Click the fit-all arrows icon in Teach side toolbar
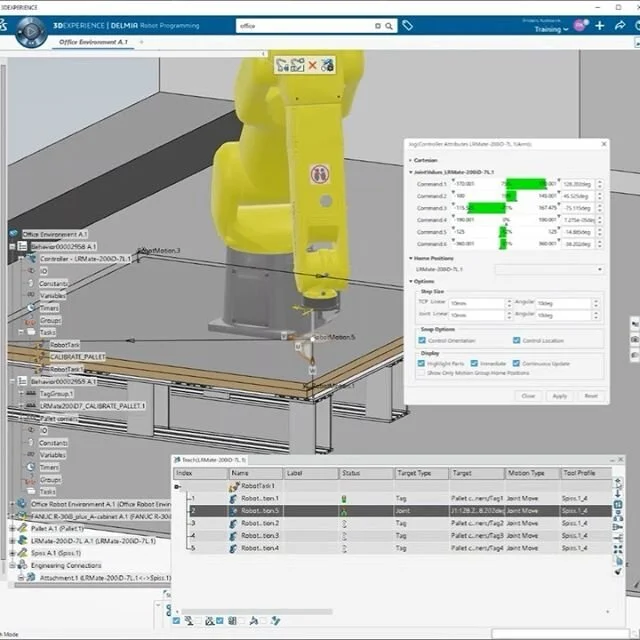 click(618, 549)
